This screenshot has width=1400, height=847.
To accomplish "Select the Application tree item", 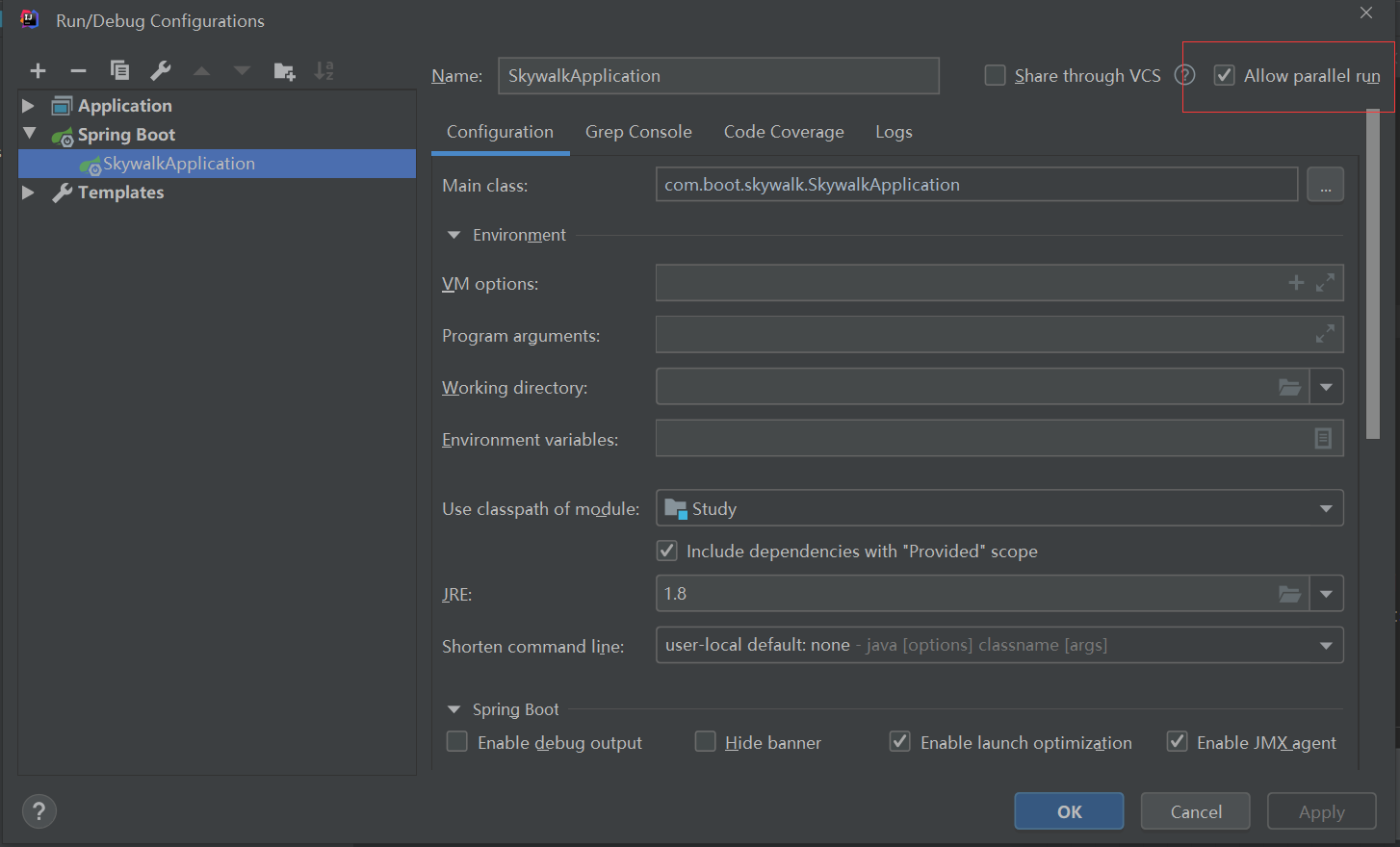I will tap(125, 106).
